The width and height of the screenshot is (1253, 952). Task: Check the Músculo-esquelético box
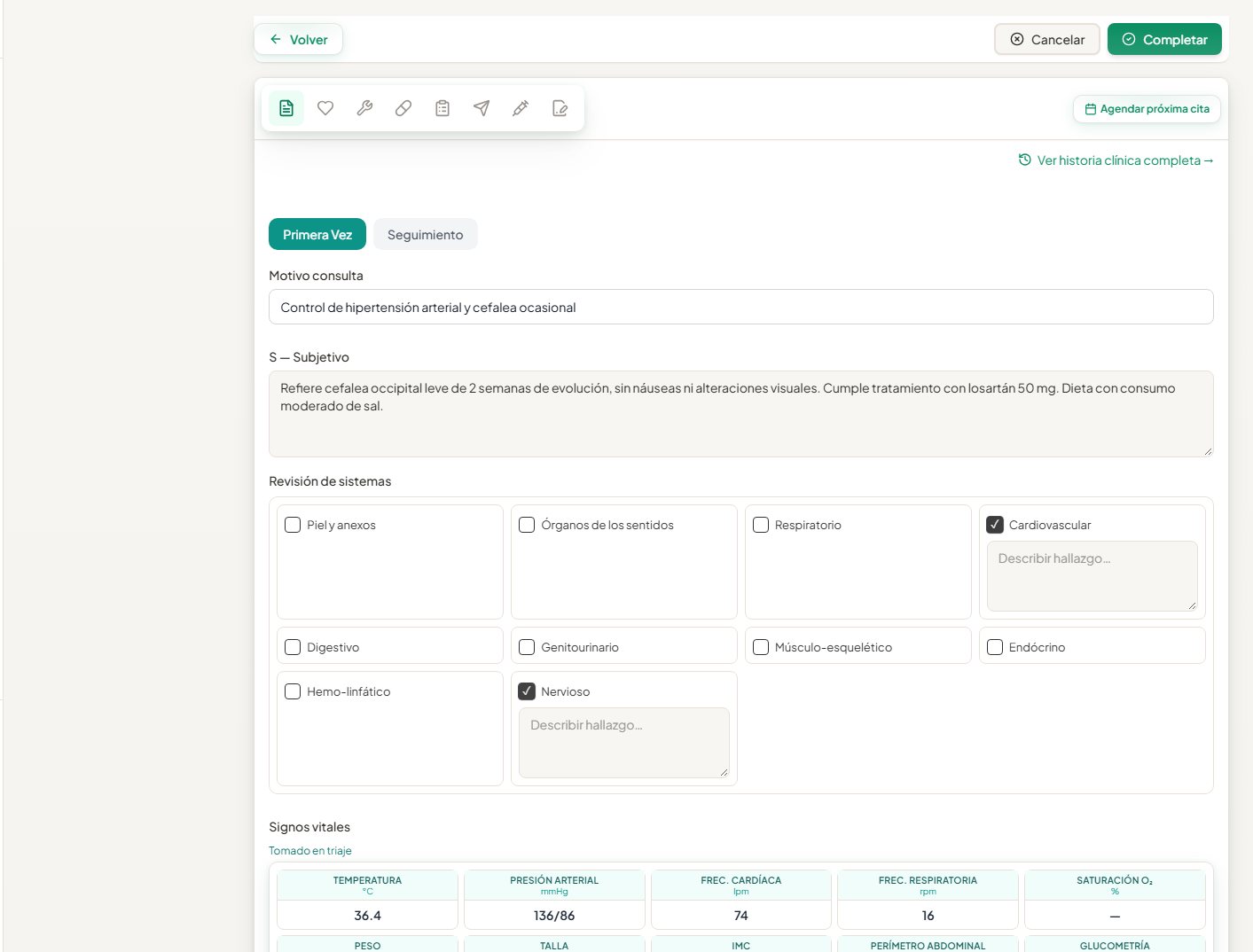click(761, 647)
